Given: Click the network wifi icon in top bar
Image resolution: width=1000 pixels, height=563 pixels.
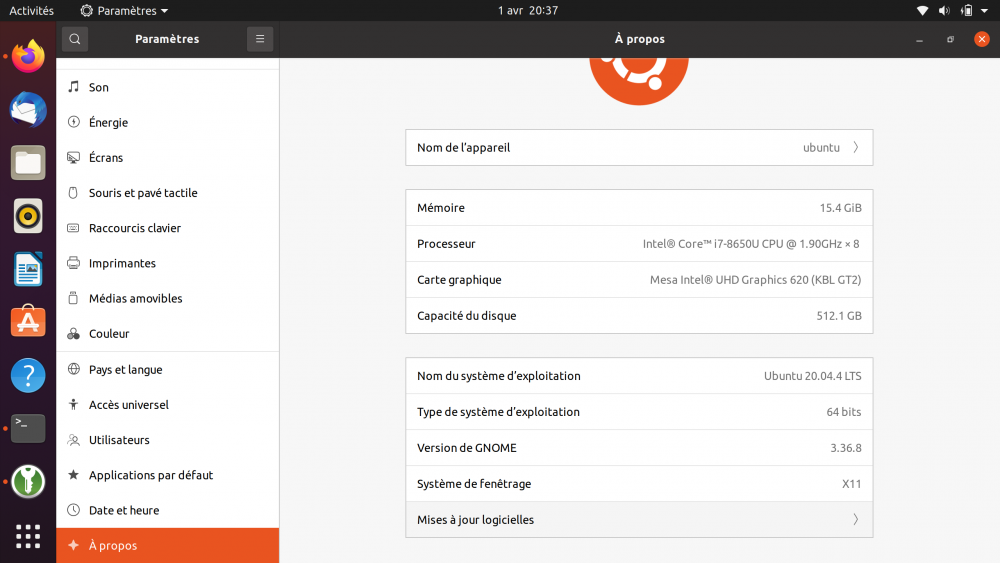Looking at the screenshot, I should tap(922, 10).
